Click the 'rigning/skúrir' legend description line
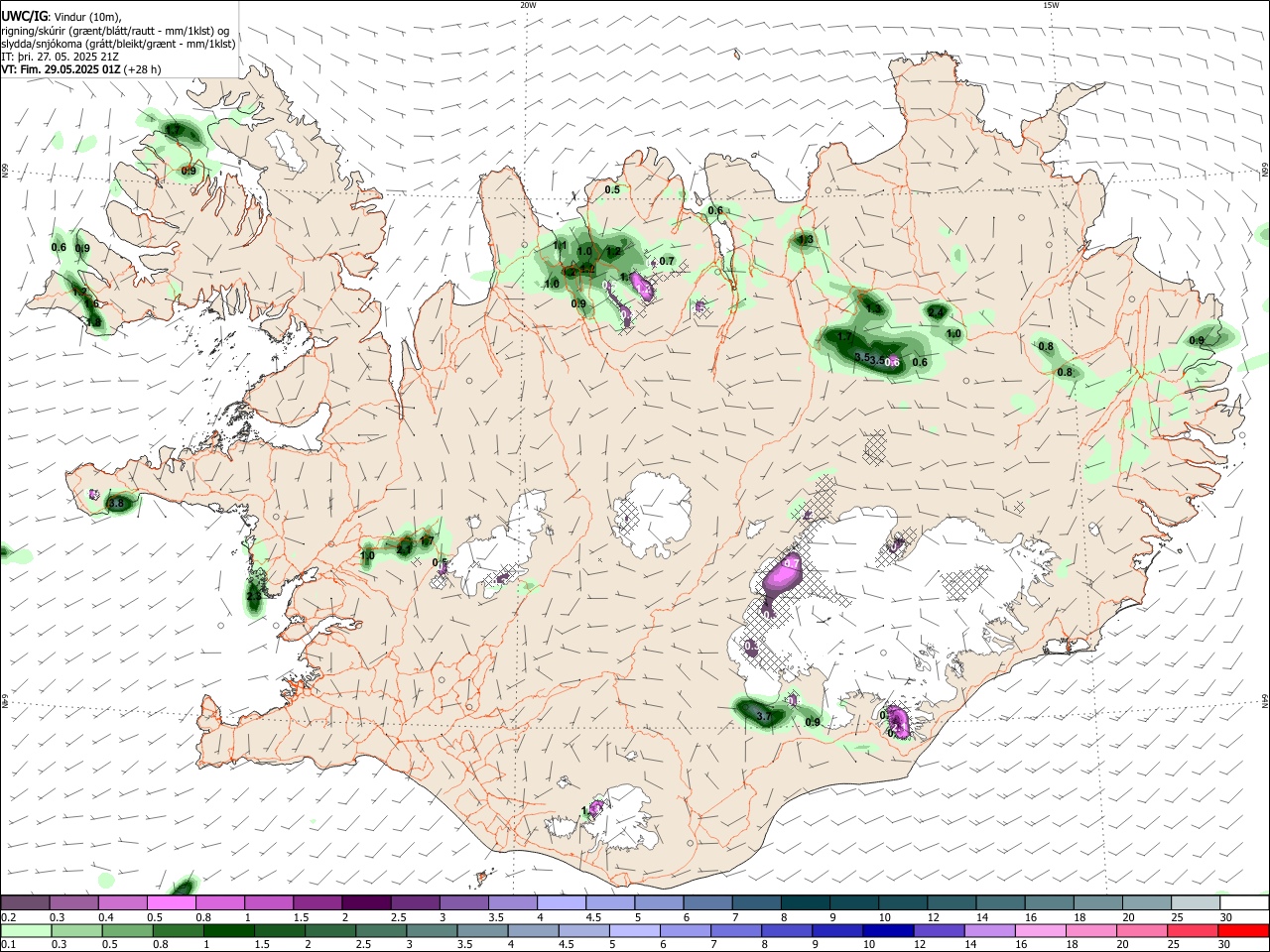Image resolution: width=1270 pixels, height=952 pixels. (x=115, y=31)
